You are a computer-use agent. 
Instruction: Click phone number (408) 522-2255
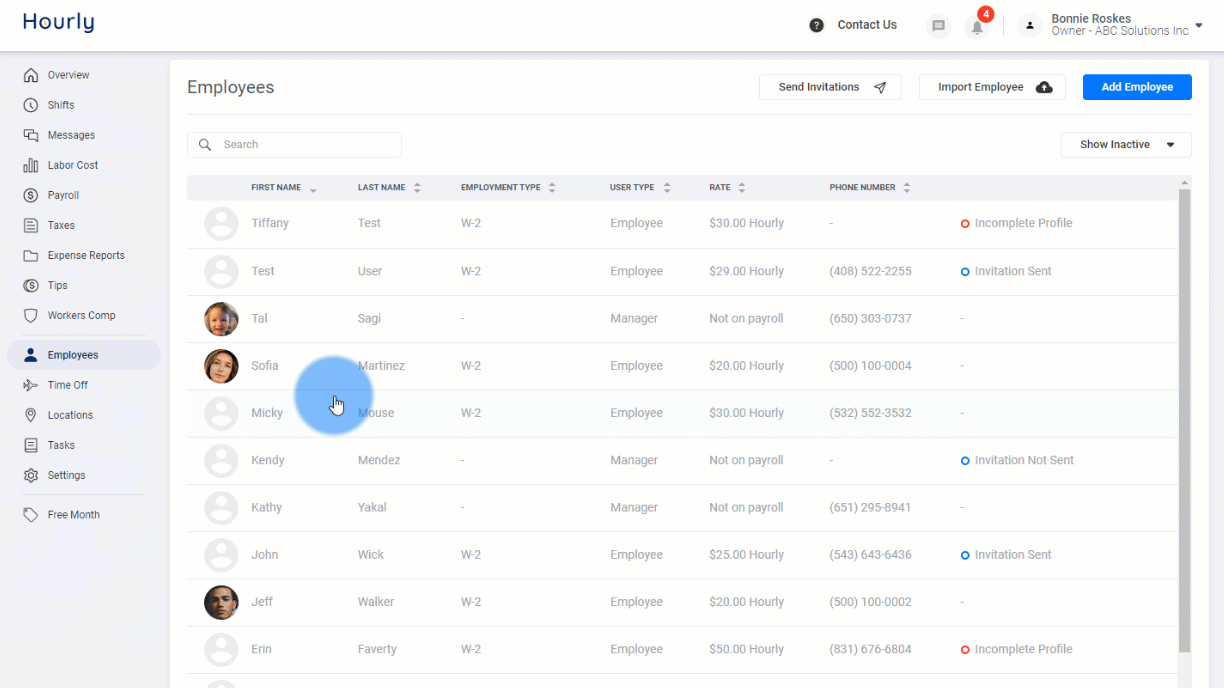870,271
